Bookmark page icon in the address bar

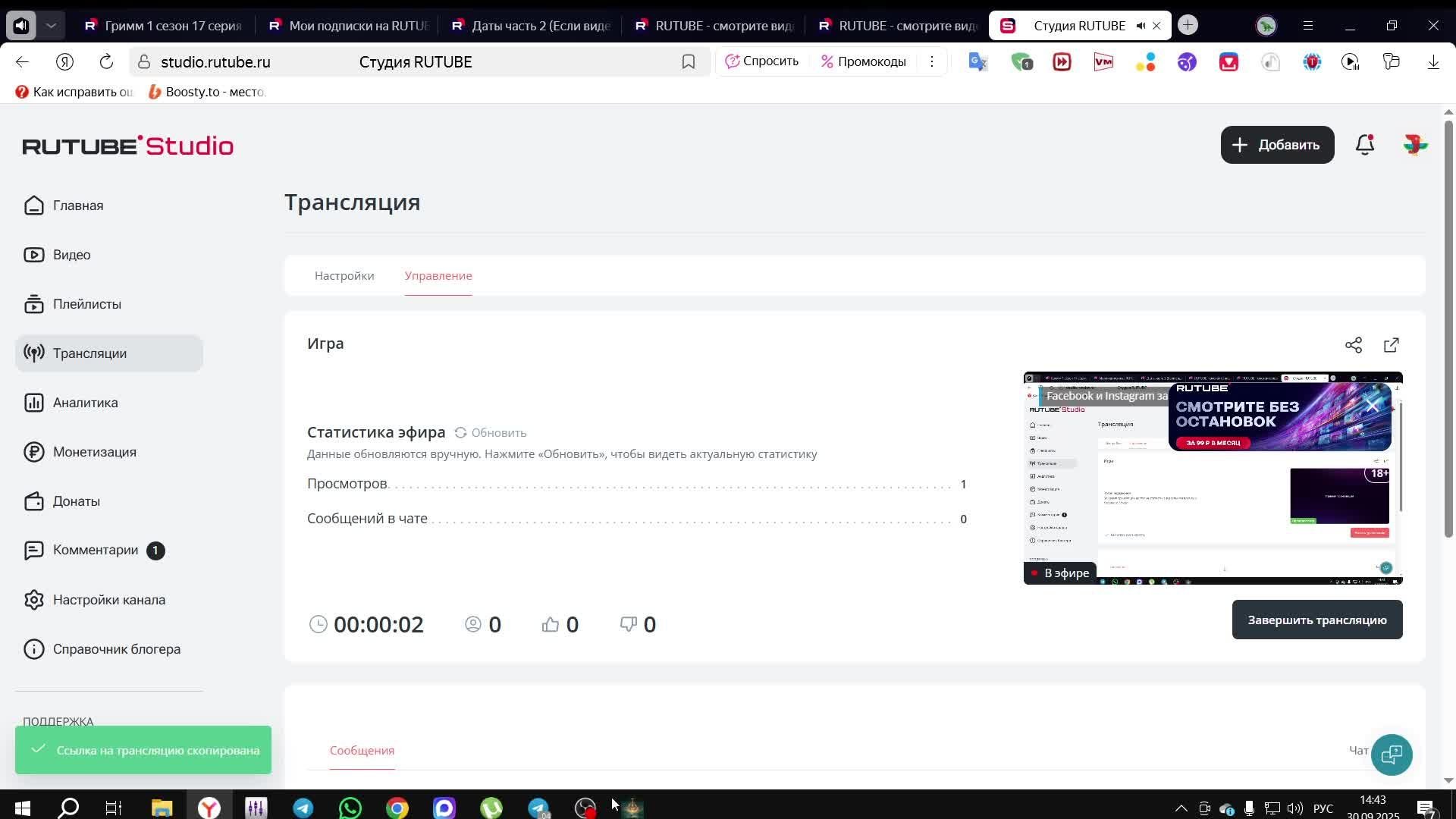[689, 62]
